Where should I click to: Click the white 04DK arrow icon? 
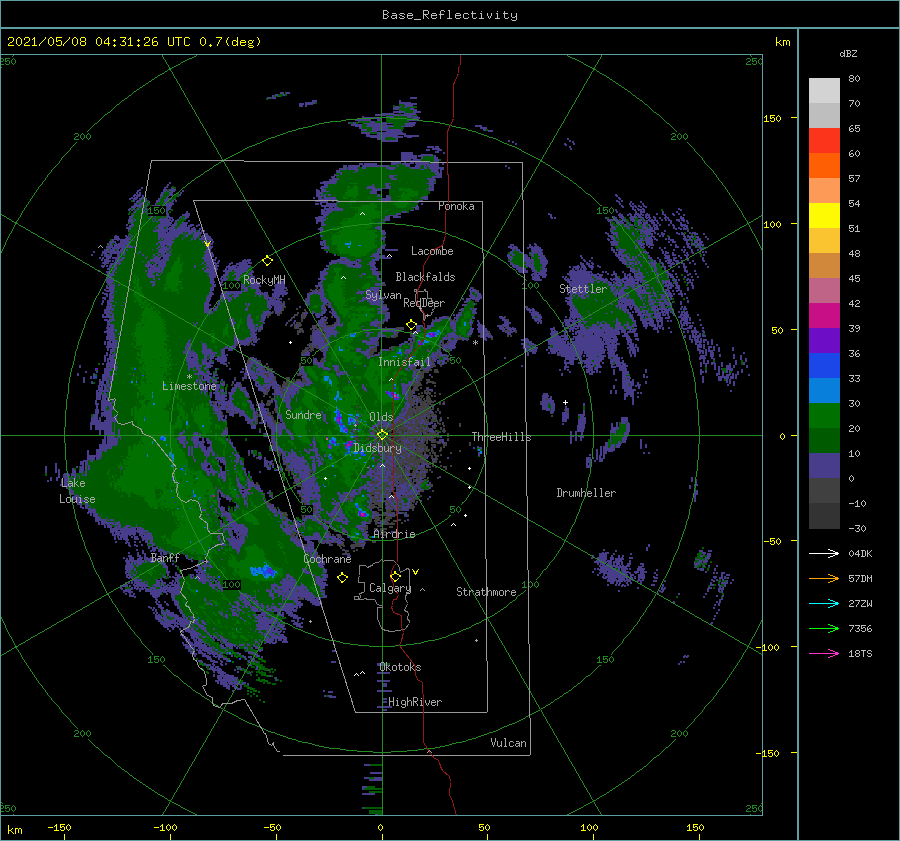824,553
